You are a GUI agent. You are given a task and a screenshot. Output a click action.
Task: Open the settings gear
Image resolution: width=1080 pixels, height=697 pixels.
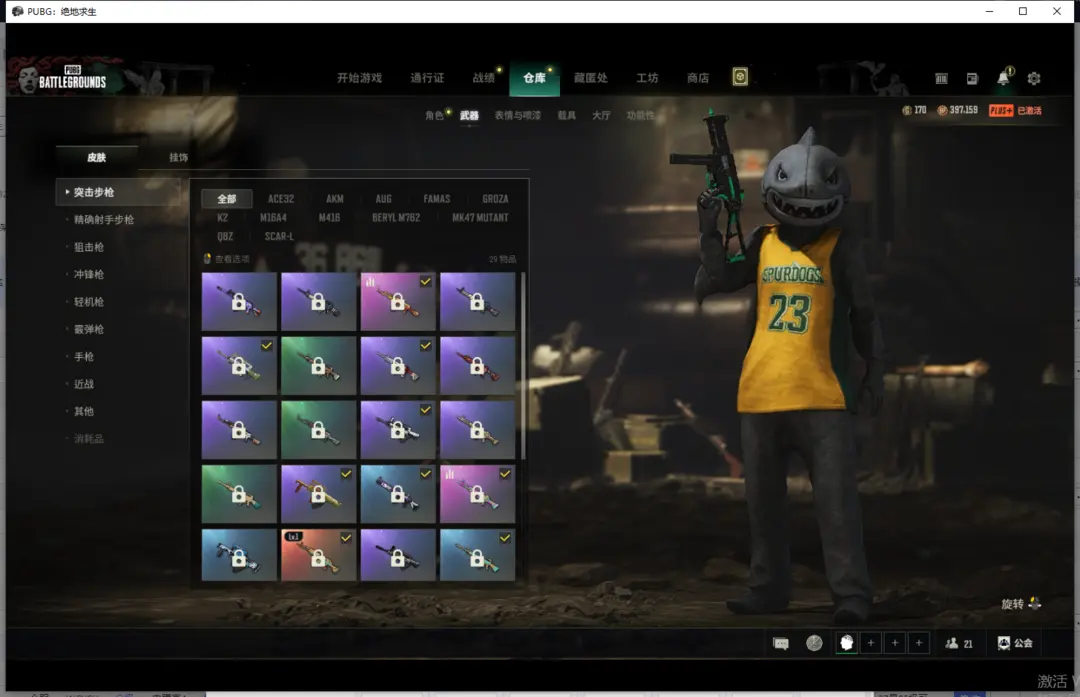click(x=1034, y=79)
